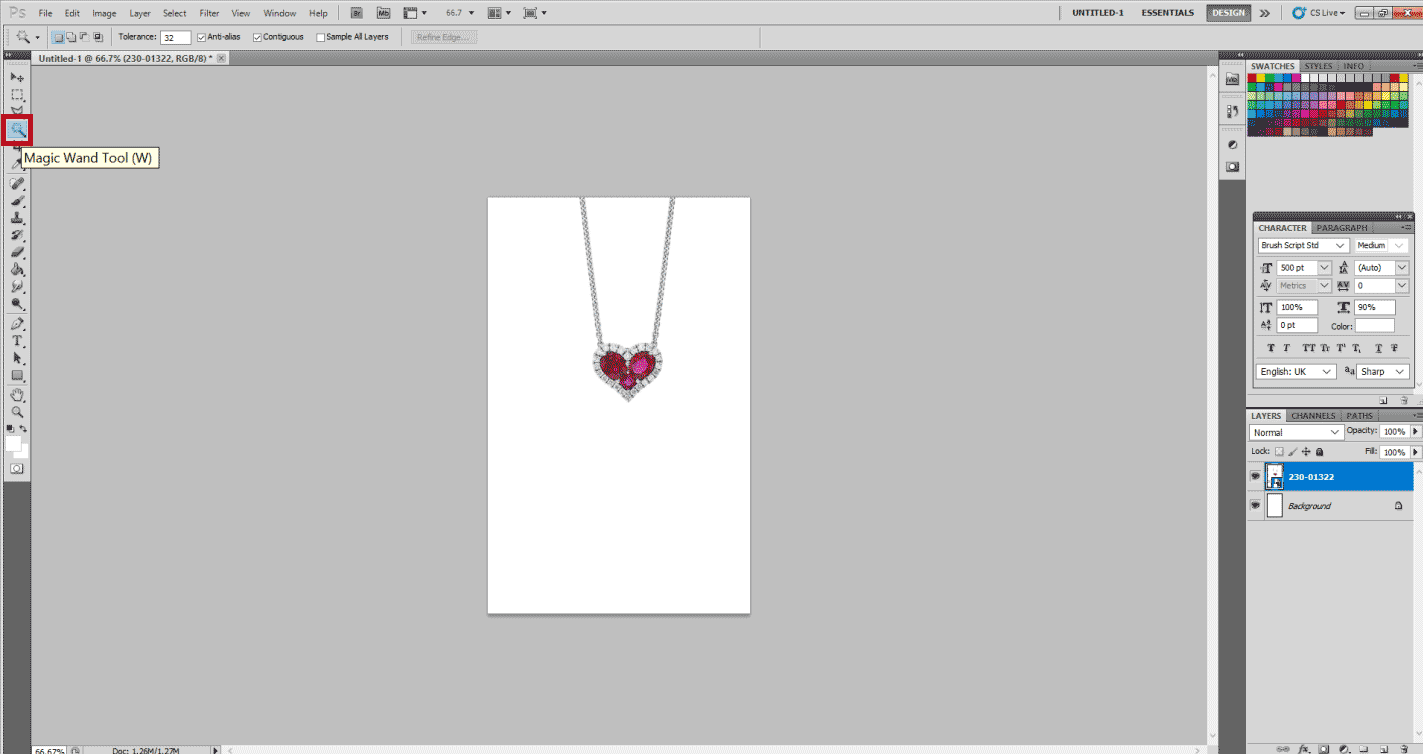Select the Move tool
Screen dimensions: 1423x754
click(x=17, y=77)
